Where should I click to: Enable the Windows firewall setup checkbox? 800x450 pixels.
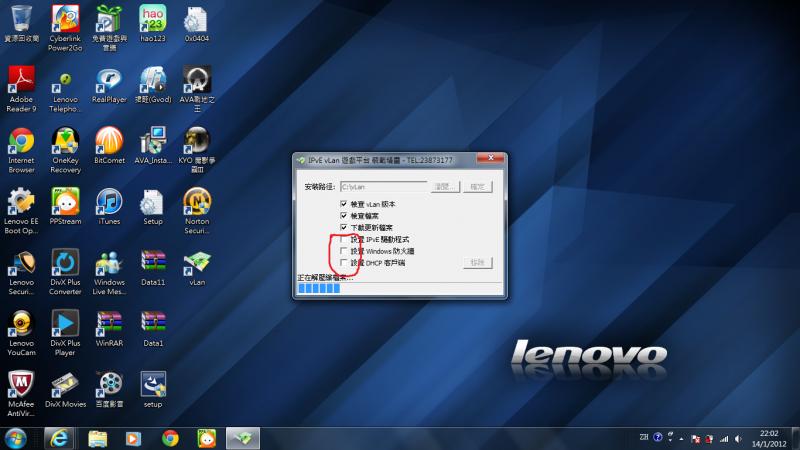pyautogui.click(x=343, y=251)
